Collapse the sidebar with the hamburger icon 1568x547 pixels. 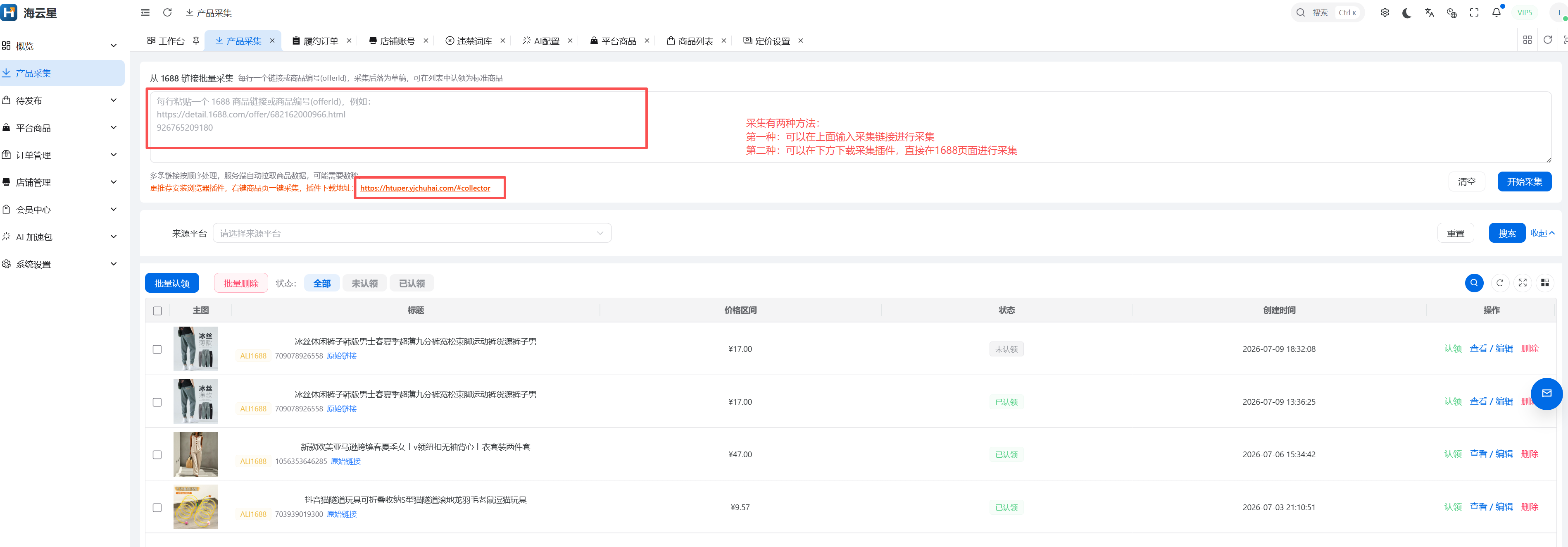coord(145,12)
